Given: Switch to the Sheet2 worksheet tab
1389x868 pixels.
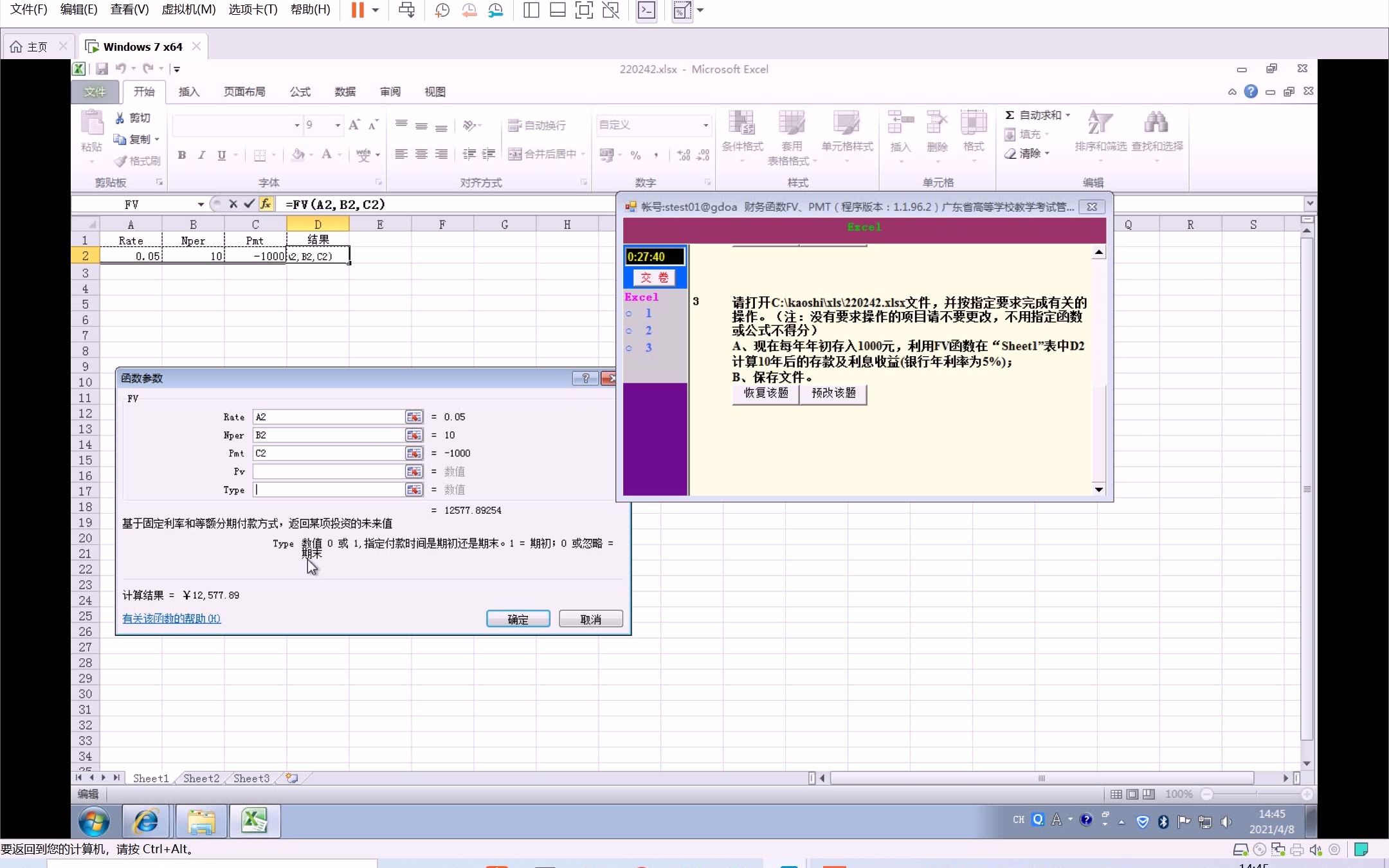Looking at the screenshot, I should click(x=201, y=779).
